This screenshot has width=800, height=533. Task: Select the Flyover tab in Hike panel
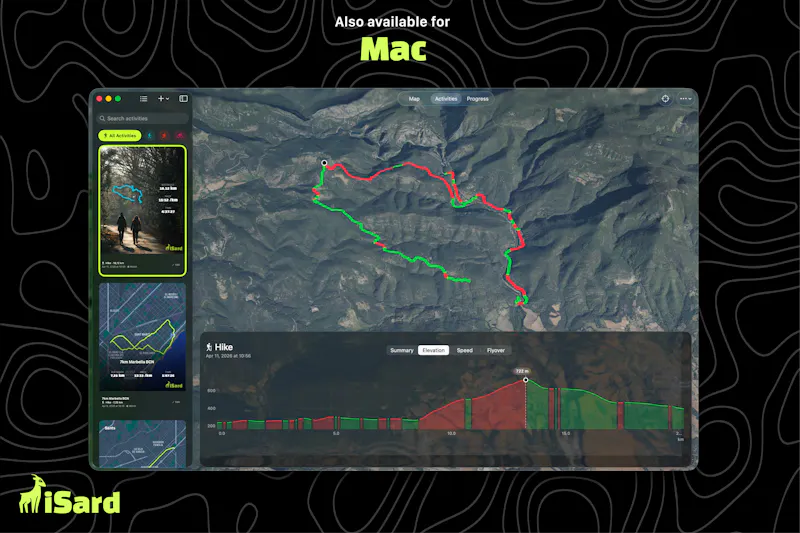pyautogui.click(x=495, y=350)
